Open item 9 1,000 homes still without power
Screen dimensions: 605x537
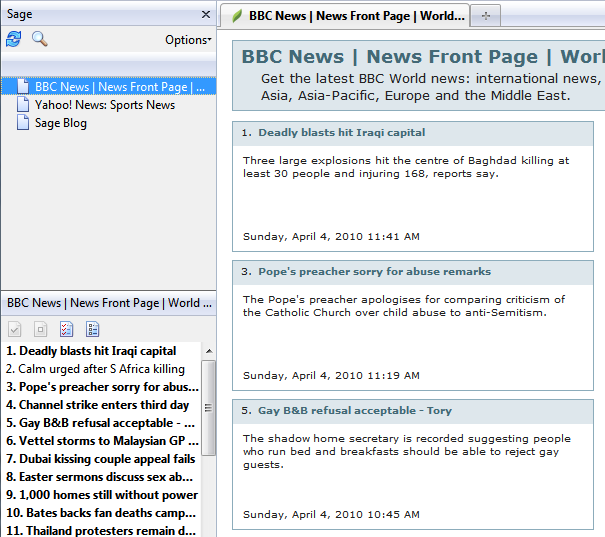click(x=102, y=495)
